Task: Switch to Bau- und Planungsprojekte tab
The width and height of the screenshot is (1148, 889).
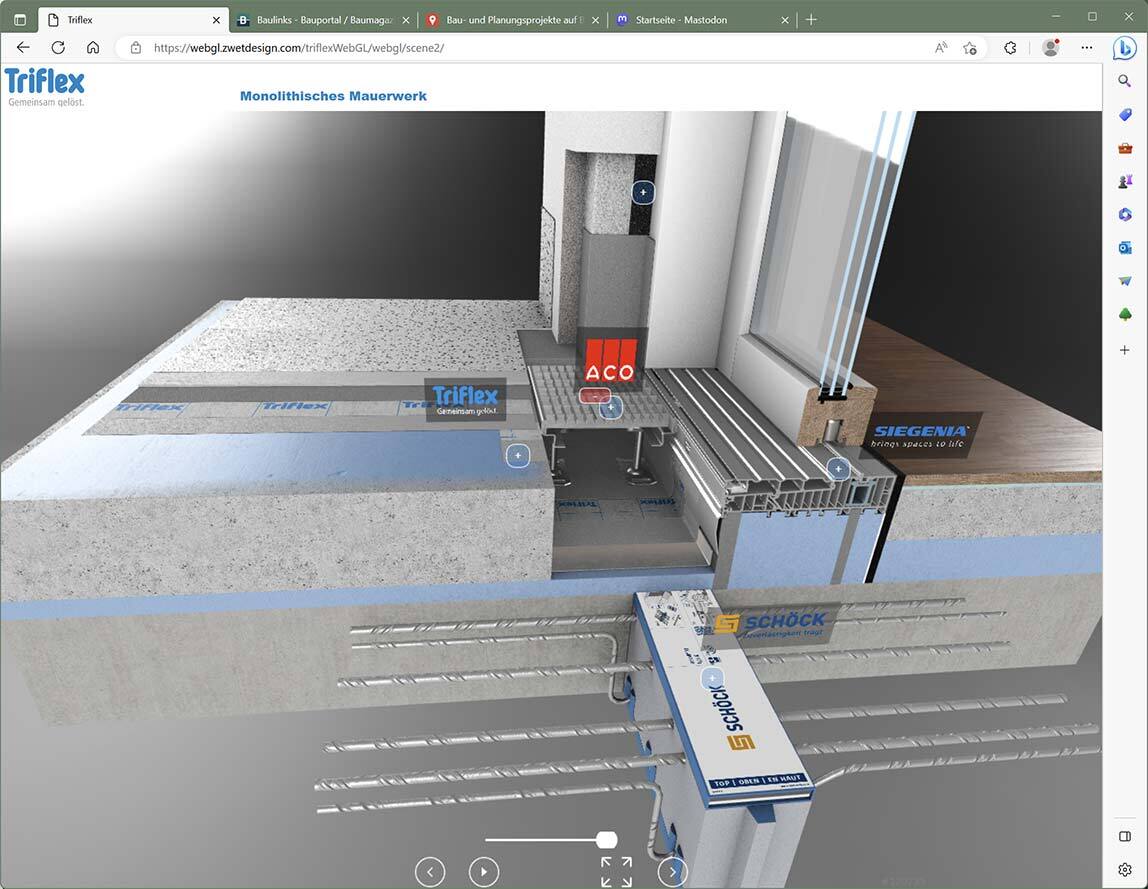Action: coord(512,20)
